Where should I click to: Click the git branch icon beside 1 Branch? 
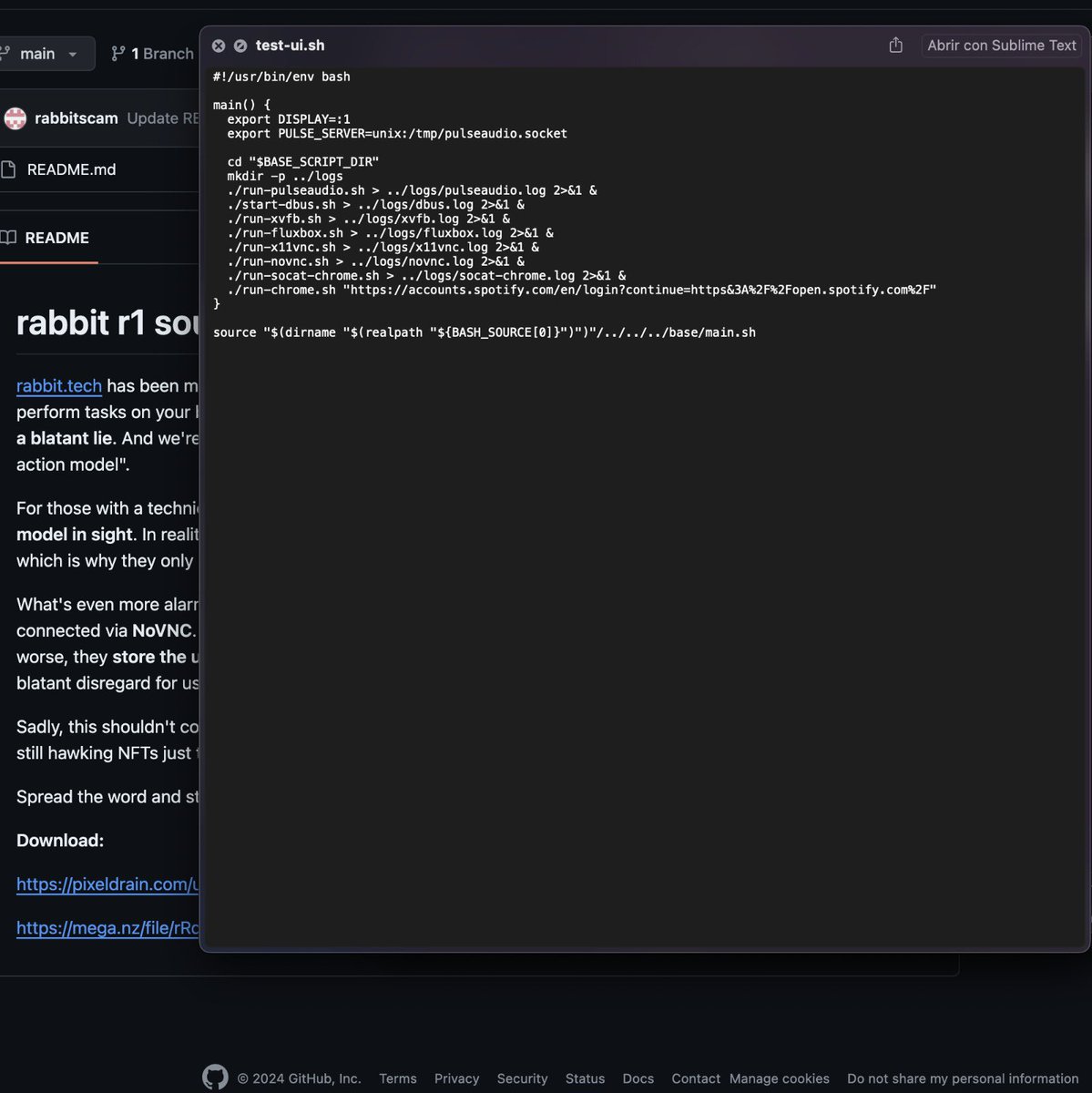point(118,54)
